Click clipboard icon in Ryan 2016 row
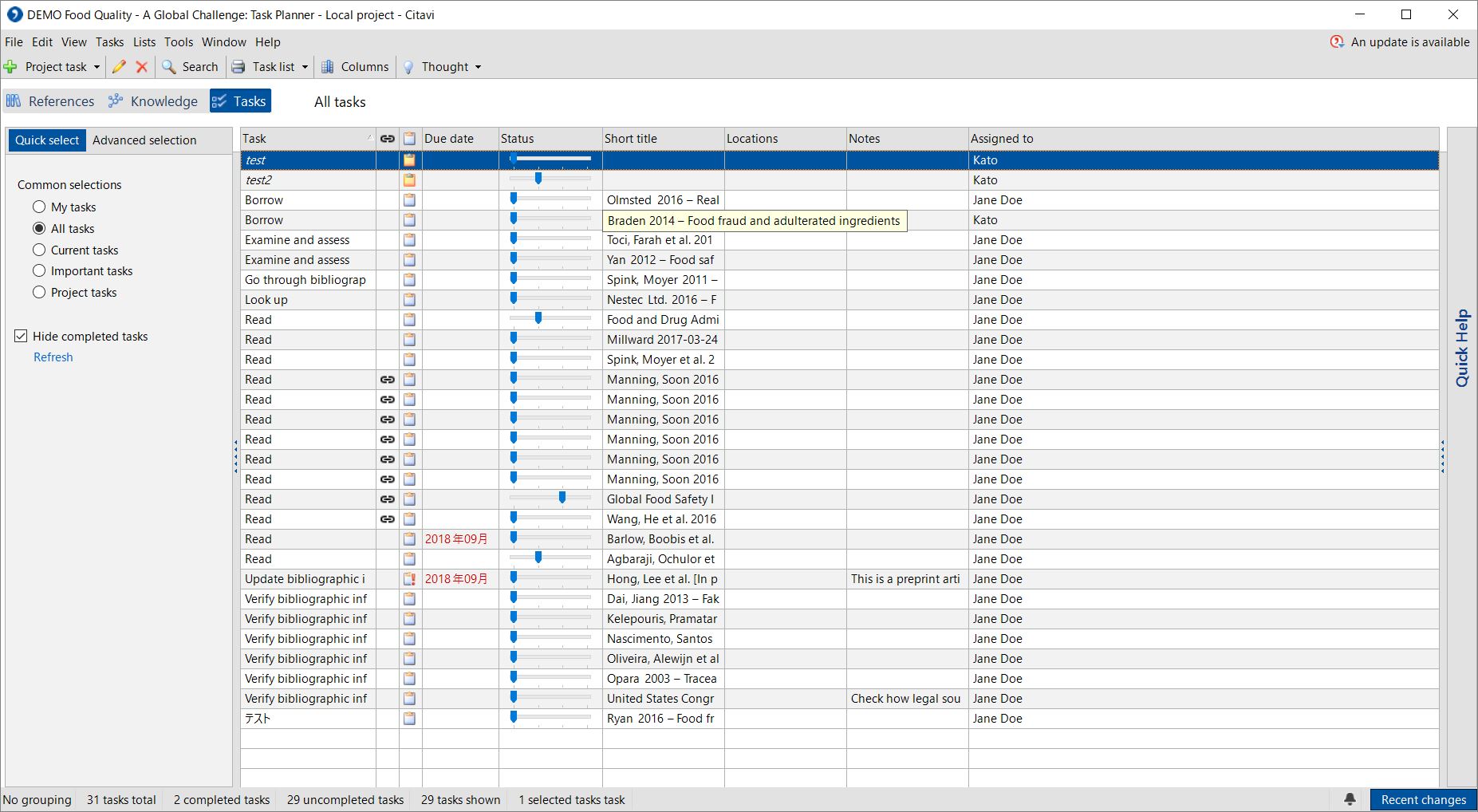Viewport: 1478px width, 812px height. click(410, 719)
